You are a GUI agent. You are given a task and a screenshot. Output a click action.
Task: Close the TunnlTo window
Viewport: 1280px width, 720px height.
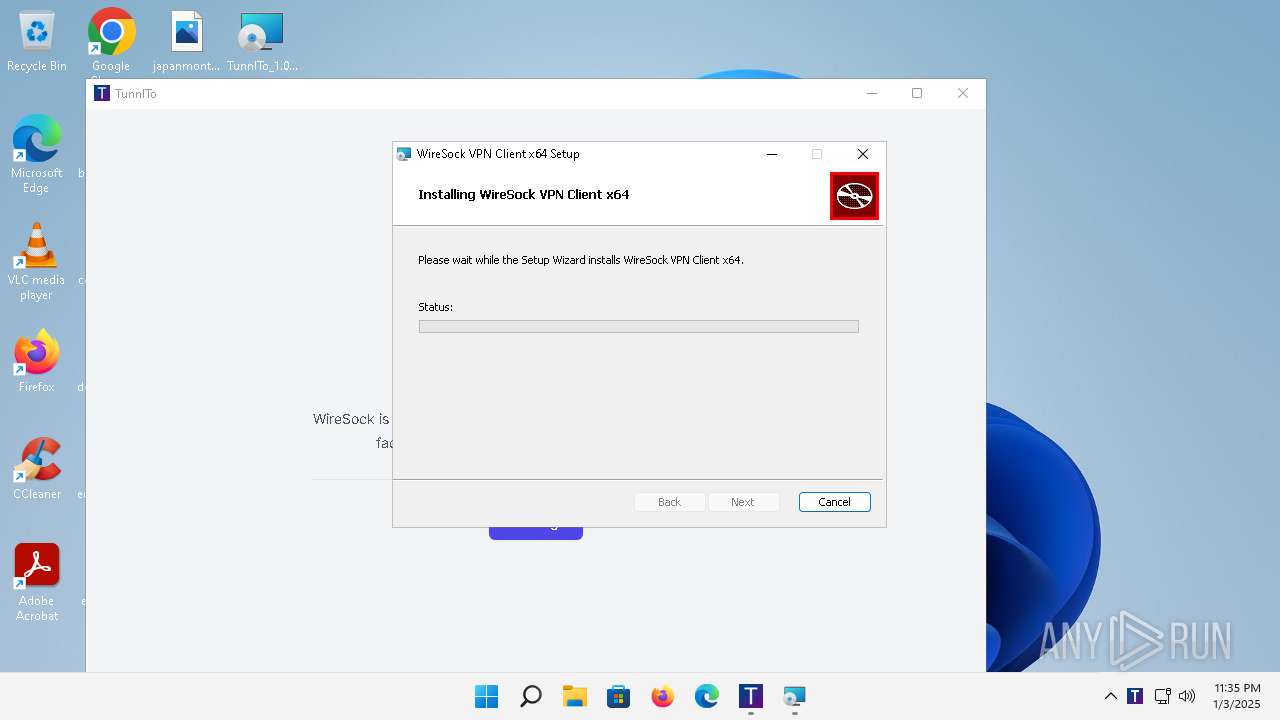(963, 93)
